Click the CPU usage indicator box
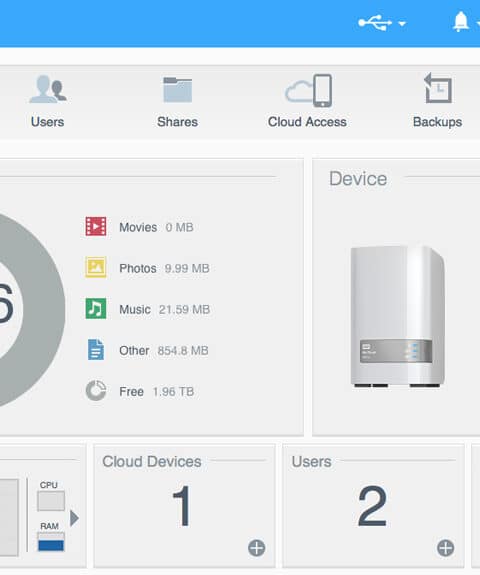The image size is (480, 575). 51,501
